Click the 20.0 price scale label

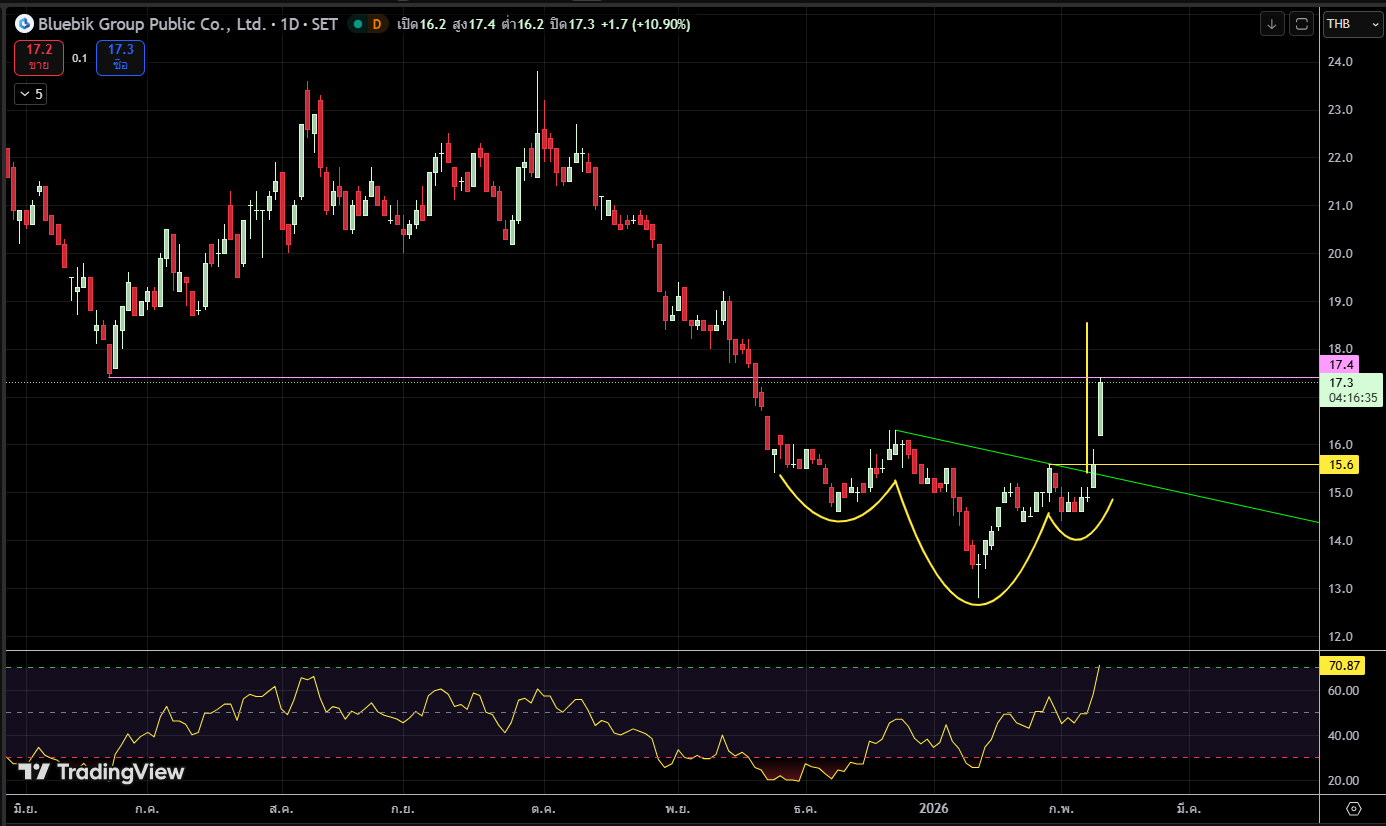coord(1341,254)
